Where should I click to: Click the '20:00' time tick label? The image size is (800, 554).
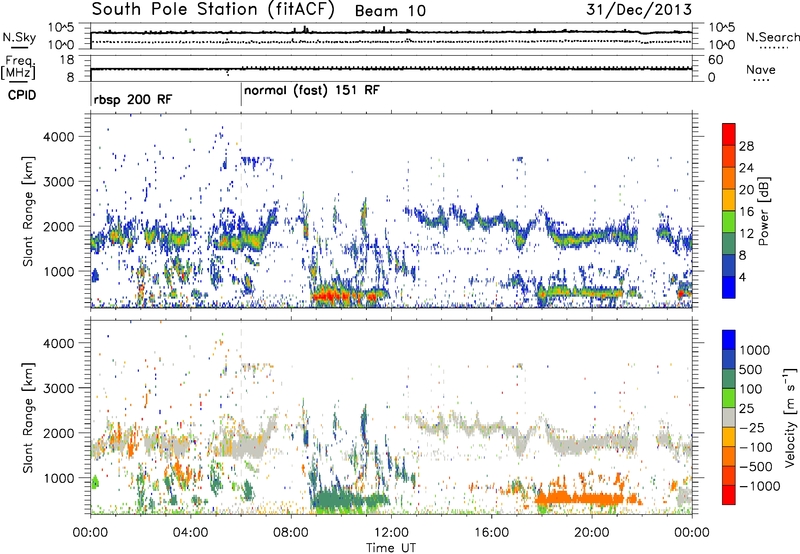591,533
